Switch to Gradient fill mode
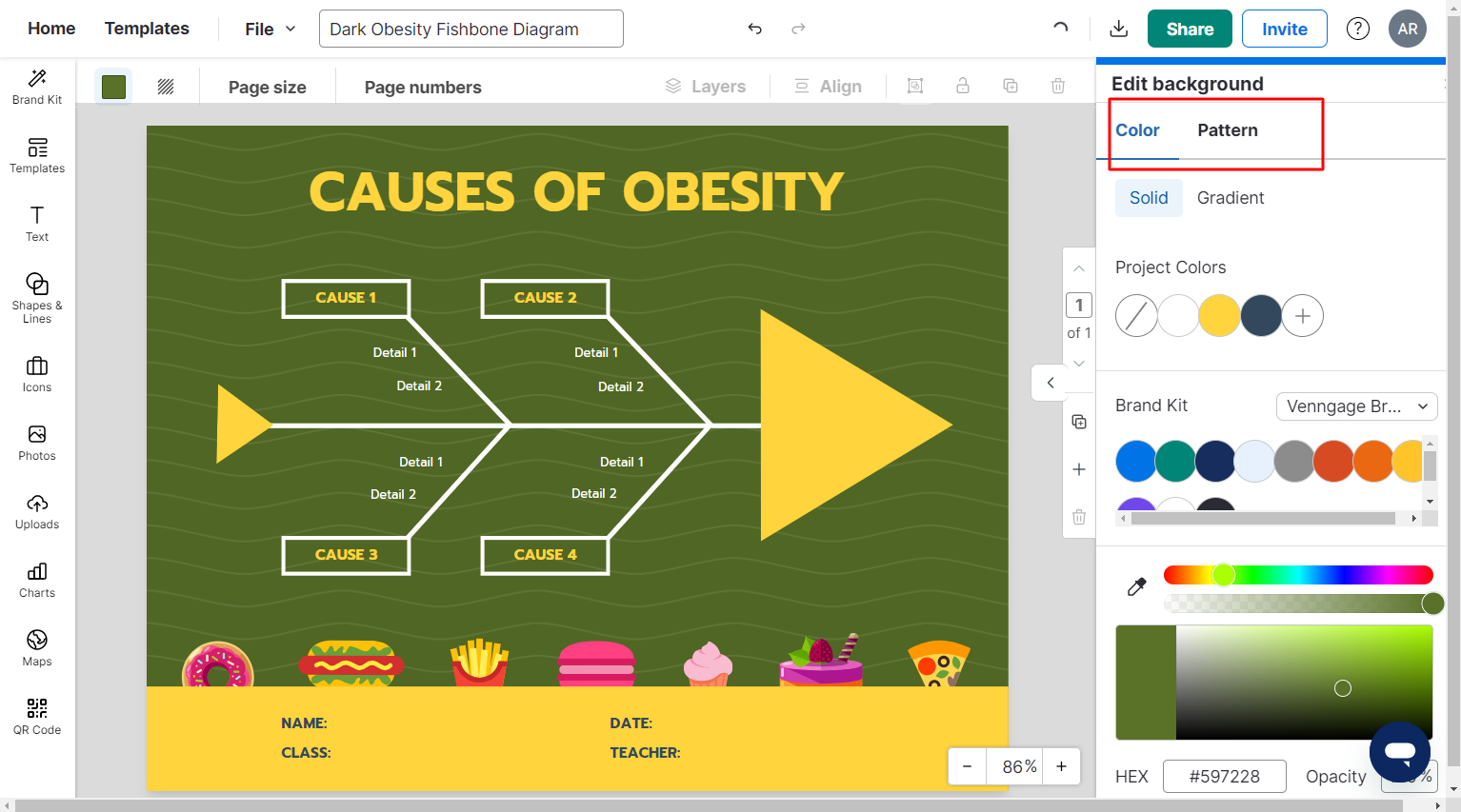Screen dimensions: 1461x812 click(x=1230, y=198)
